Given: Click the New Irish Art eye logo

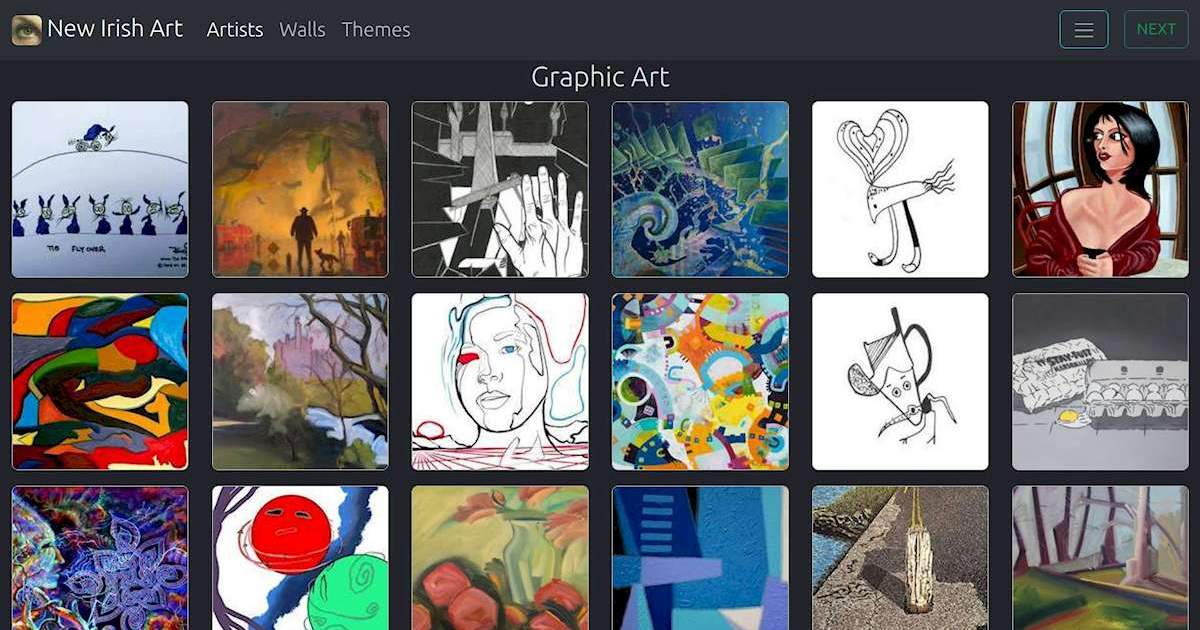Looking at the screenshot, I should 25,28.
